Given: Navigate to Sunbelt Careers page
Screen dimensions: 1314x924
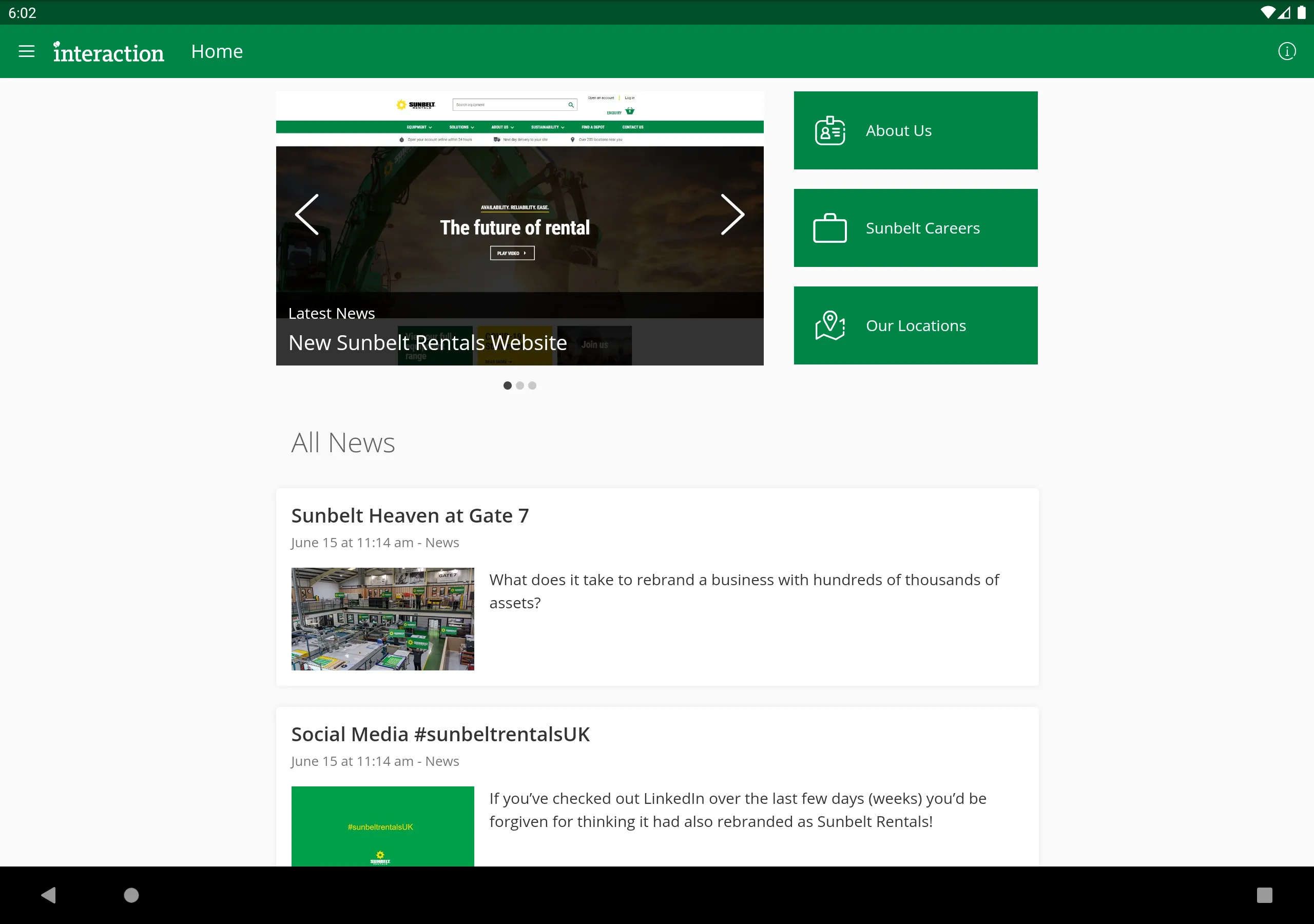Looking at the screenshot, I should (x=916, y=228).
